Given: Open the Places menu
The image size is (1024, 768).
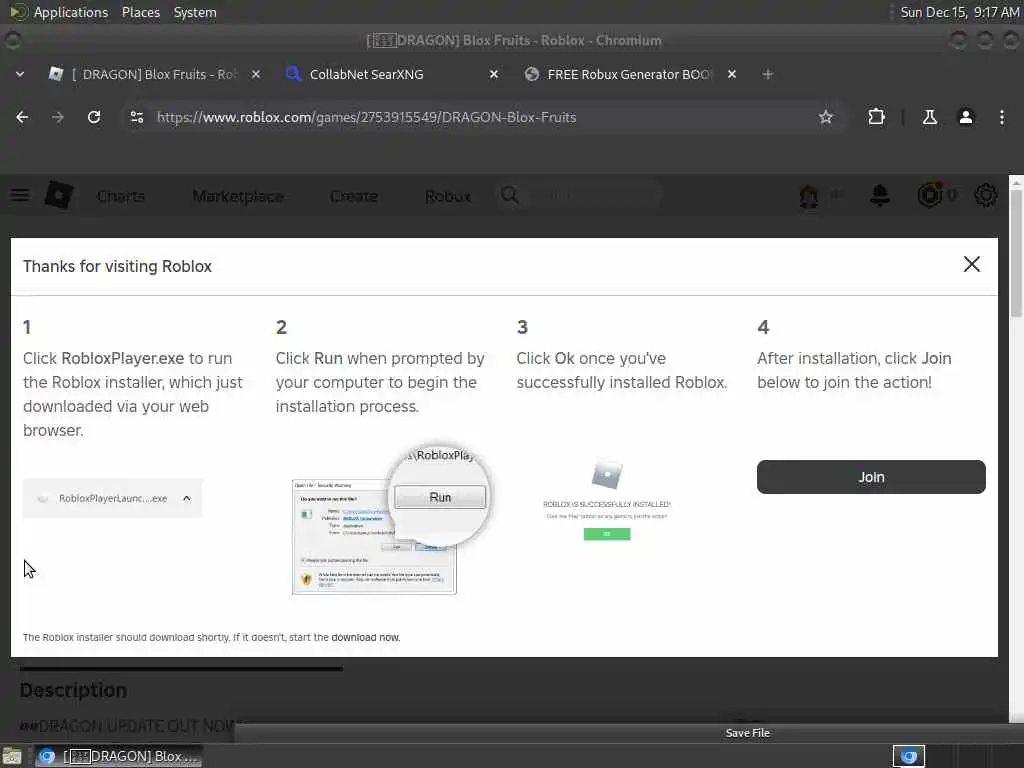Looking at the screenshot, I should (140, 12).
